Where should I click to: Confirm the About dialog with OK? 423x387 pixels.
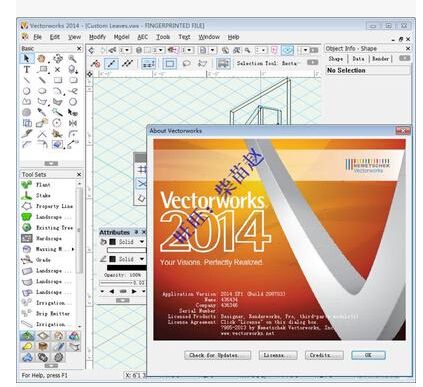click(x=368, y=355)
